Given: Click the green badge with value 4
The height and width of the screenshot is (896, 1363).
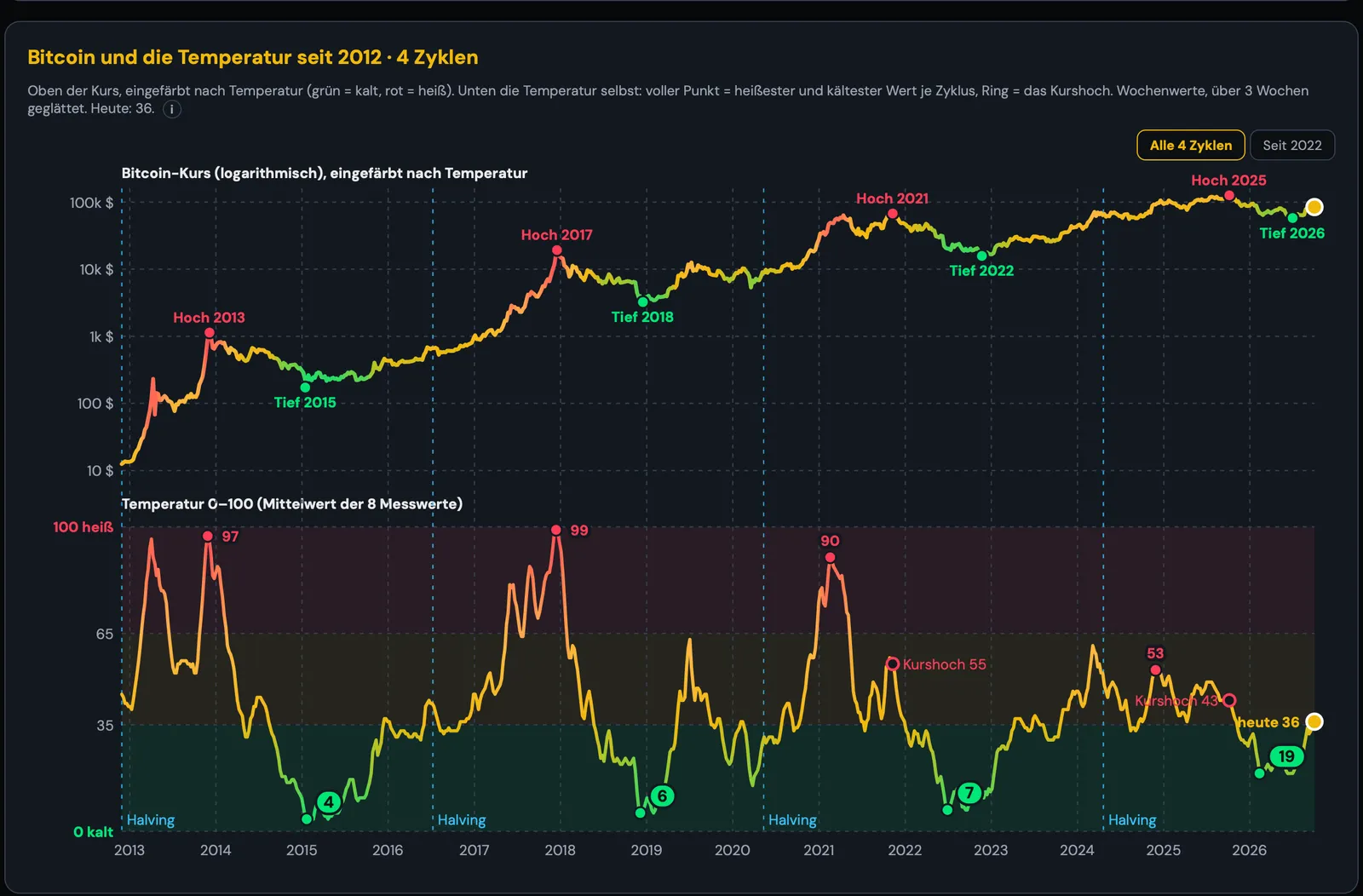Looking at the screenshot, I should pos(329,801).
